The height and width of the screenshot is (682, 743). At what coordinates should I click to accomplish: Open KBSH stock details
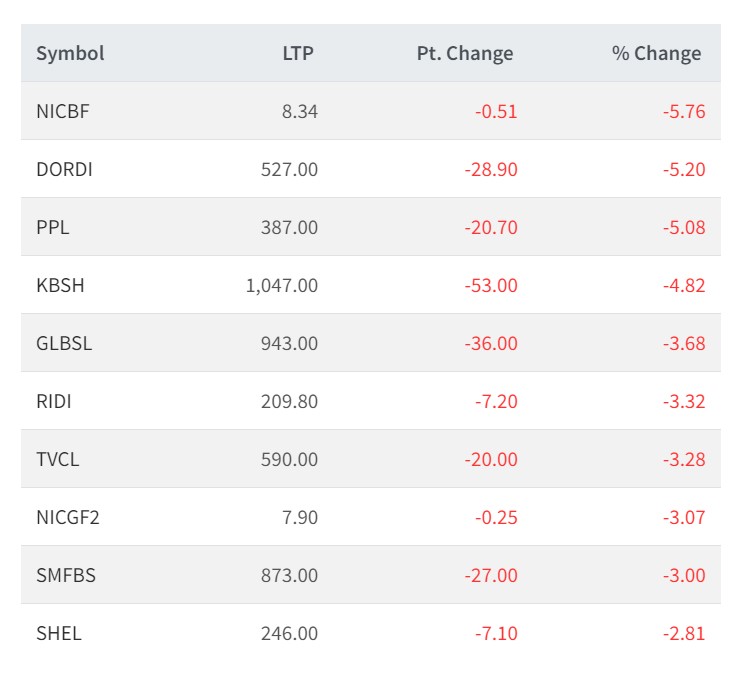pyautogui.click(x=60, y=286)
